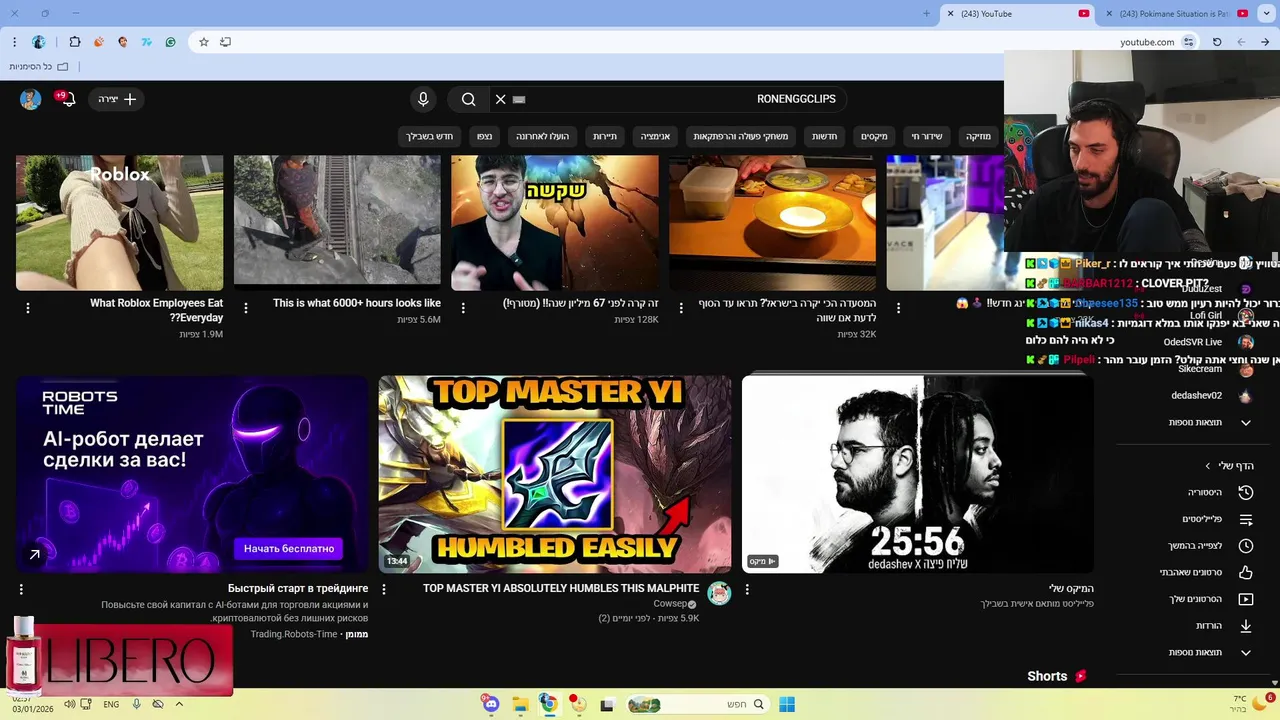The width and height of the screenshot is (1280, 720).
Task: Open Discord from the taskbar
Action: pyautogui.click(x=490, y=704)
